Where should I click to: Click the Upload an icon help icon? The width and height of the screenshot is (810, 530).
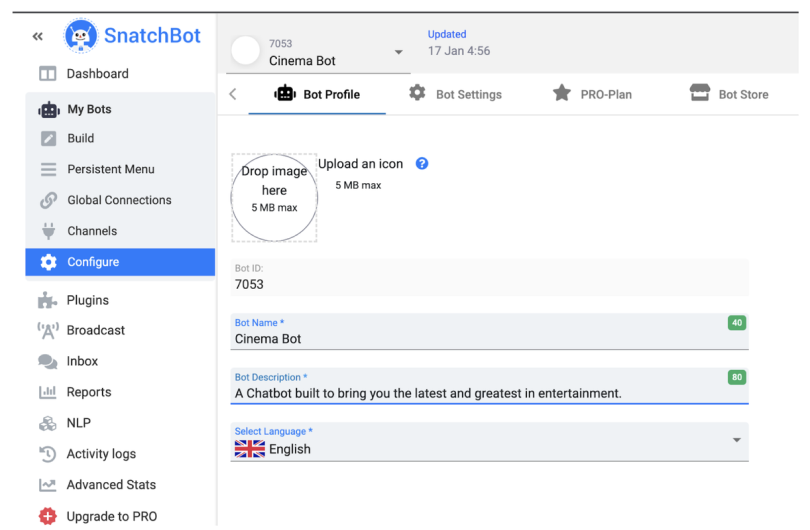pyautogui.click(x=422, y=165)
